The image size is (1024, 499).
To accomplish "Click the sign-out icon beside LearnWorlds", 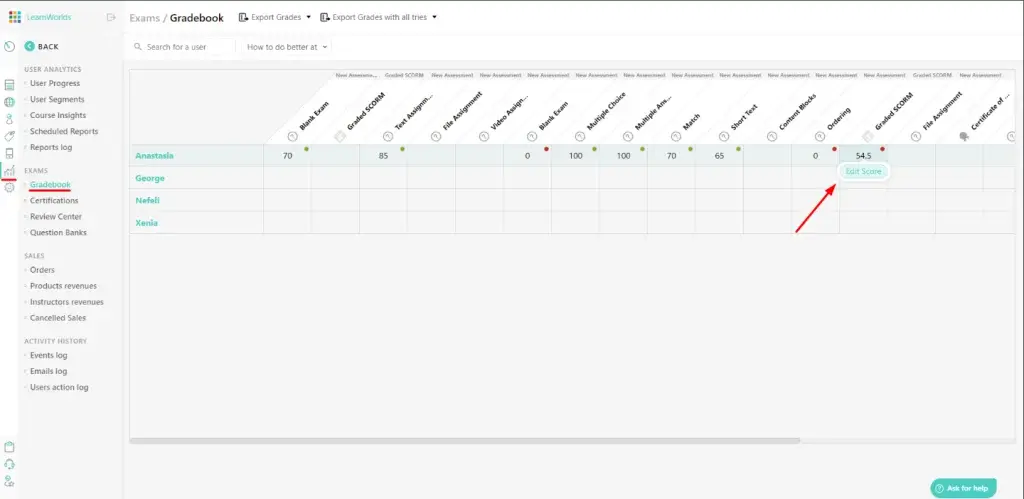I will (x=111, y=17).
